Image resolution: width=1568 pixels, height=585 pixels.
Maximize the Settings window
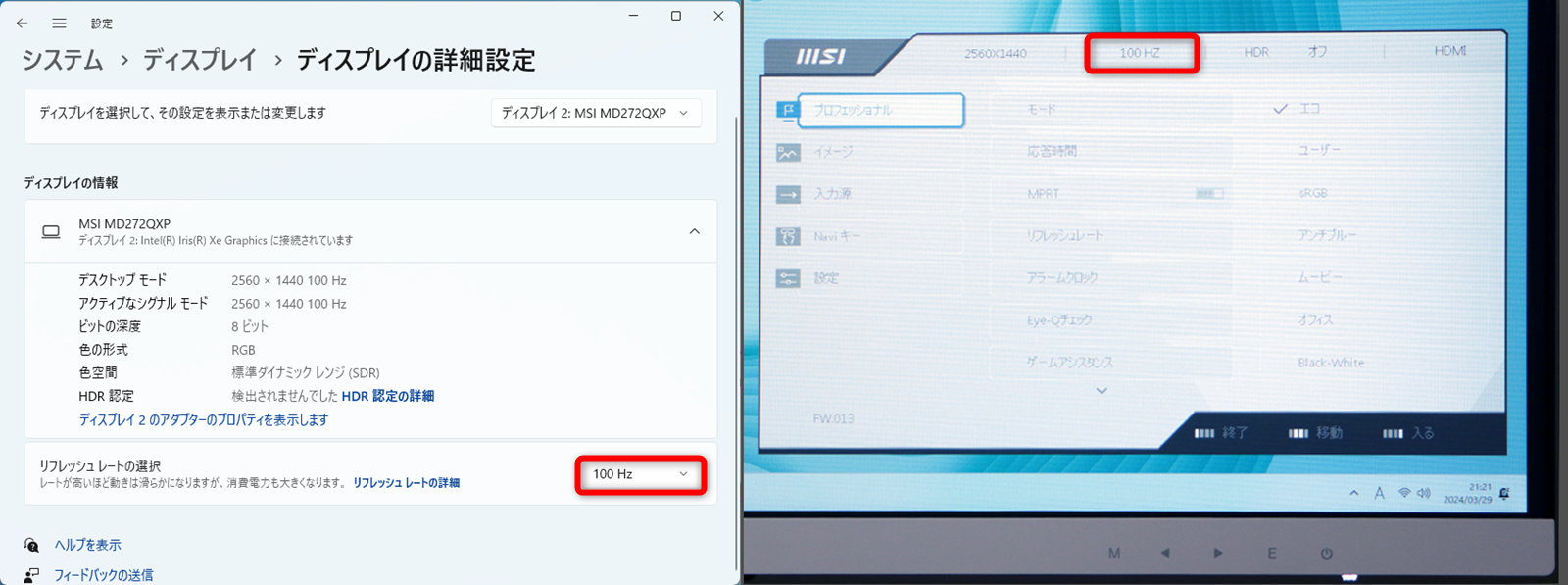[x=676, y=16]
